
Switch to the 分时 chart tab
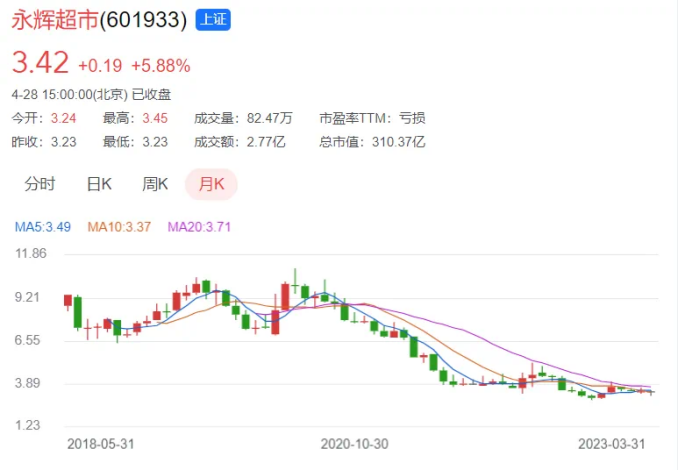(39, 184)
